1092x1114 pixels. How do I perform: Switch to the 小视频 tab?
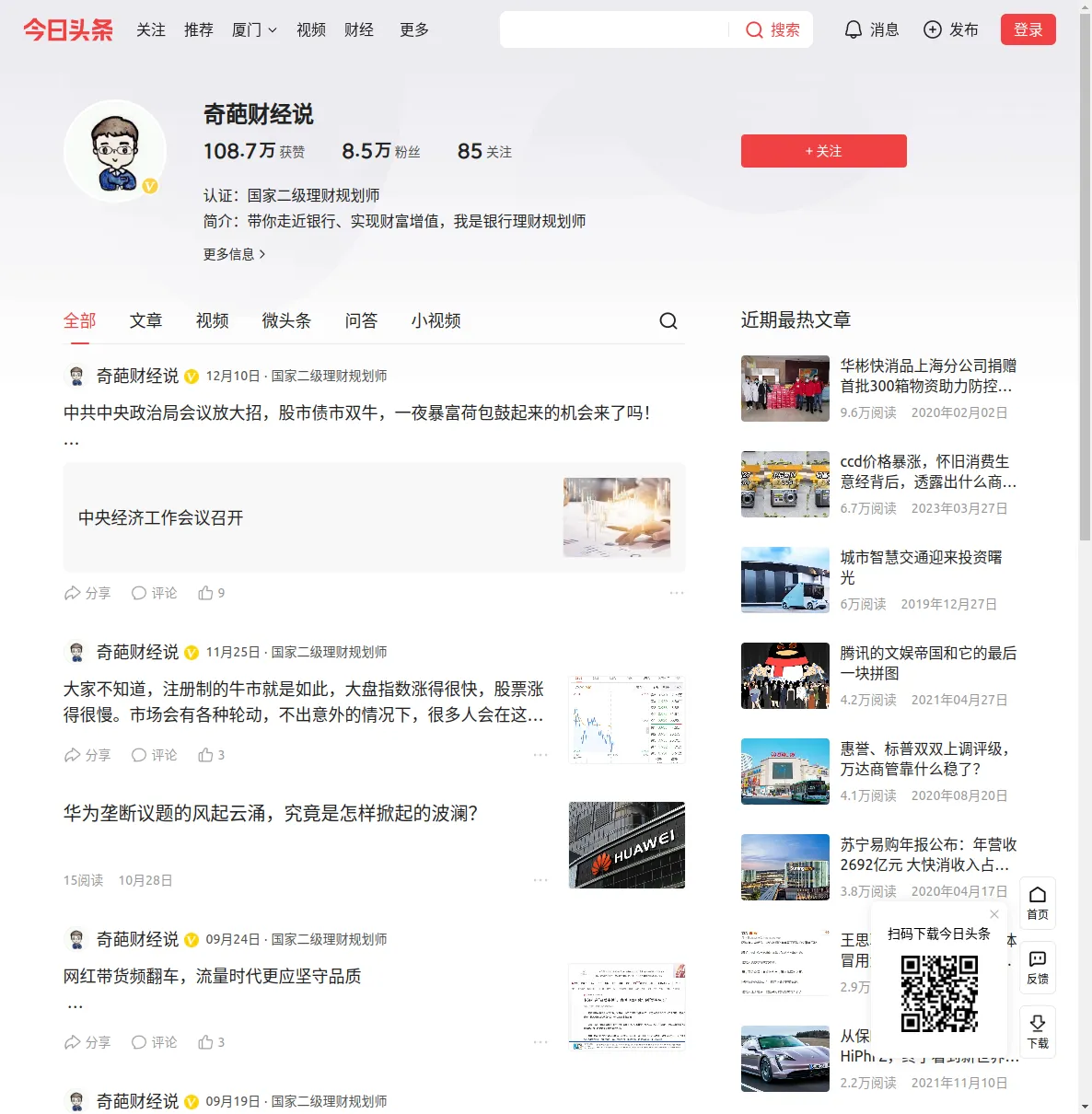[x=436, y=320]
